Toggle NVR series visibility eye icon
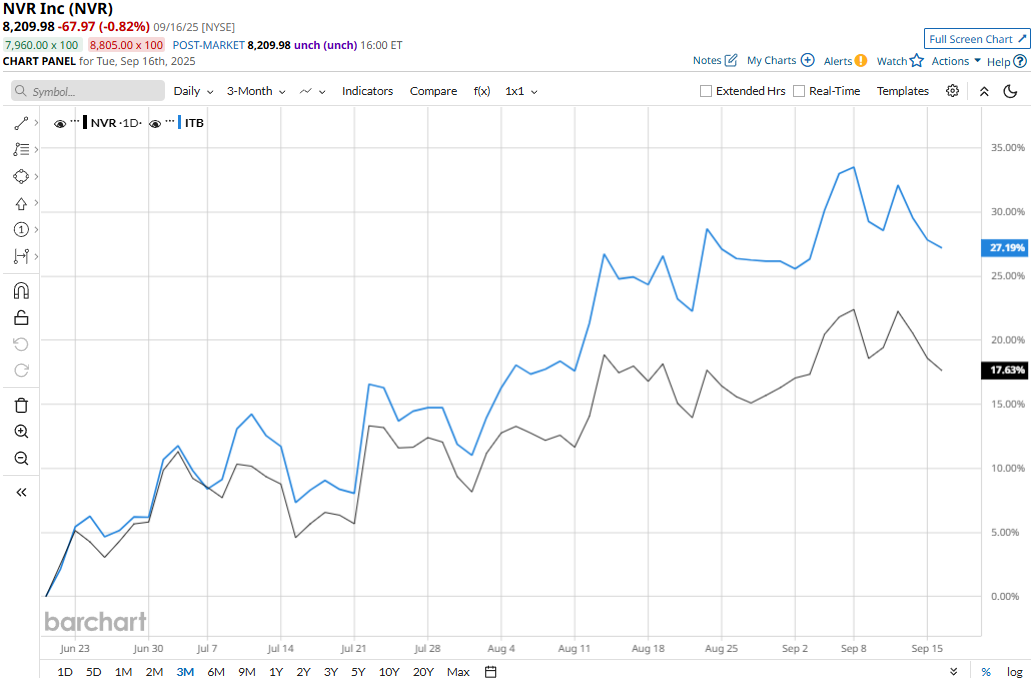Screen dimensions: 1032x678 pyautogui.click(x=60, y=123)
